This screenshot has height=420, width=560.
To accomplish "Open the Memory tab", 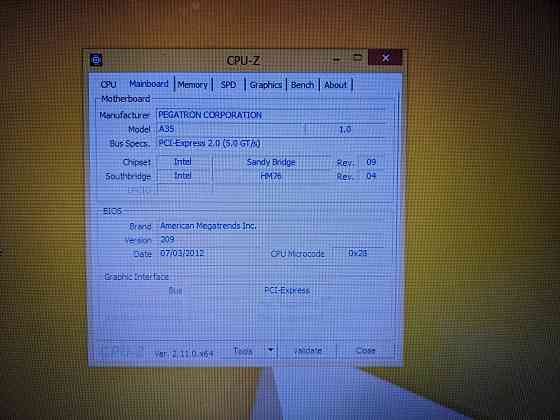I will tap(193, 85).
